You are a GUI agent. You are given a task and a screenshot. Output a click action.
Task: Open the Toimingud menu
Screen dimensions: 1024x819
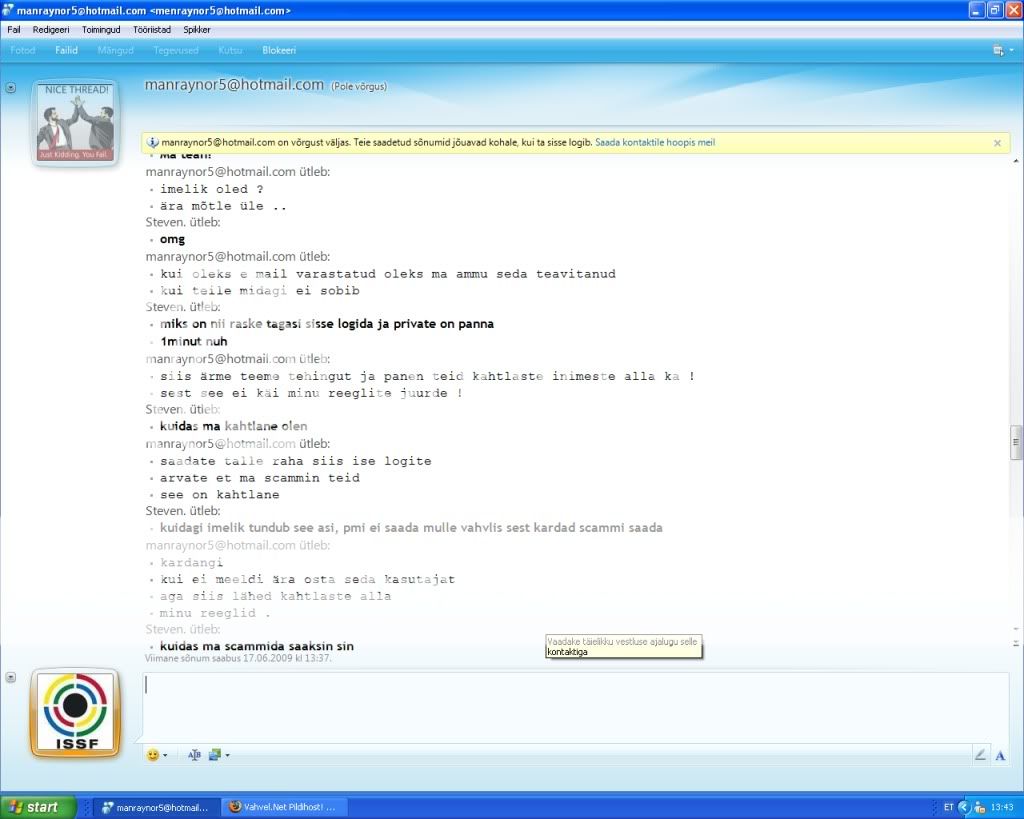[x=101, y=30]
